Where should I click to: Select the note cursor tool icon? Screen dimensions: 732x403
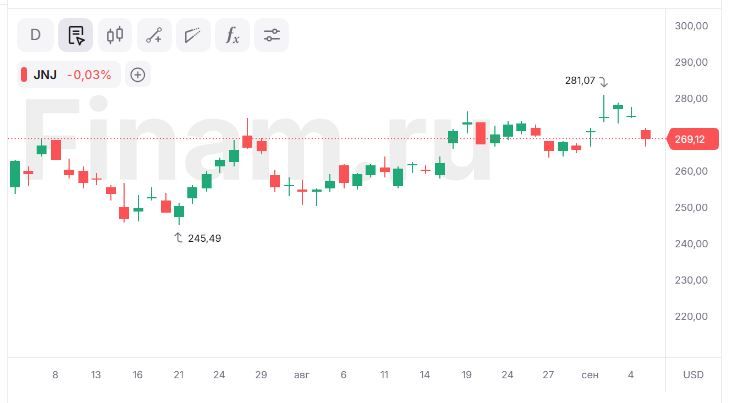tap(76, 35)
